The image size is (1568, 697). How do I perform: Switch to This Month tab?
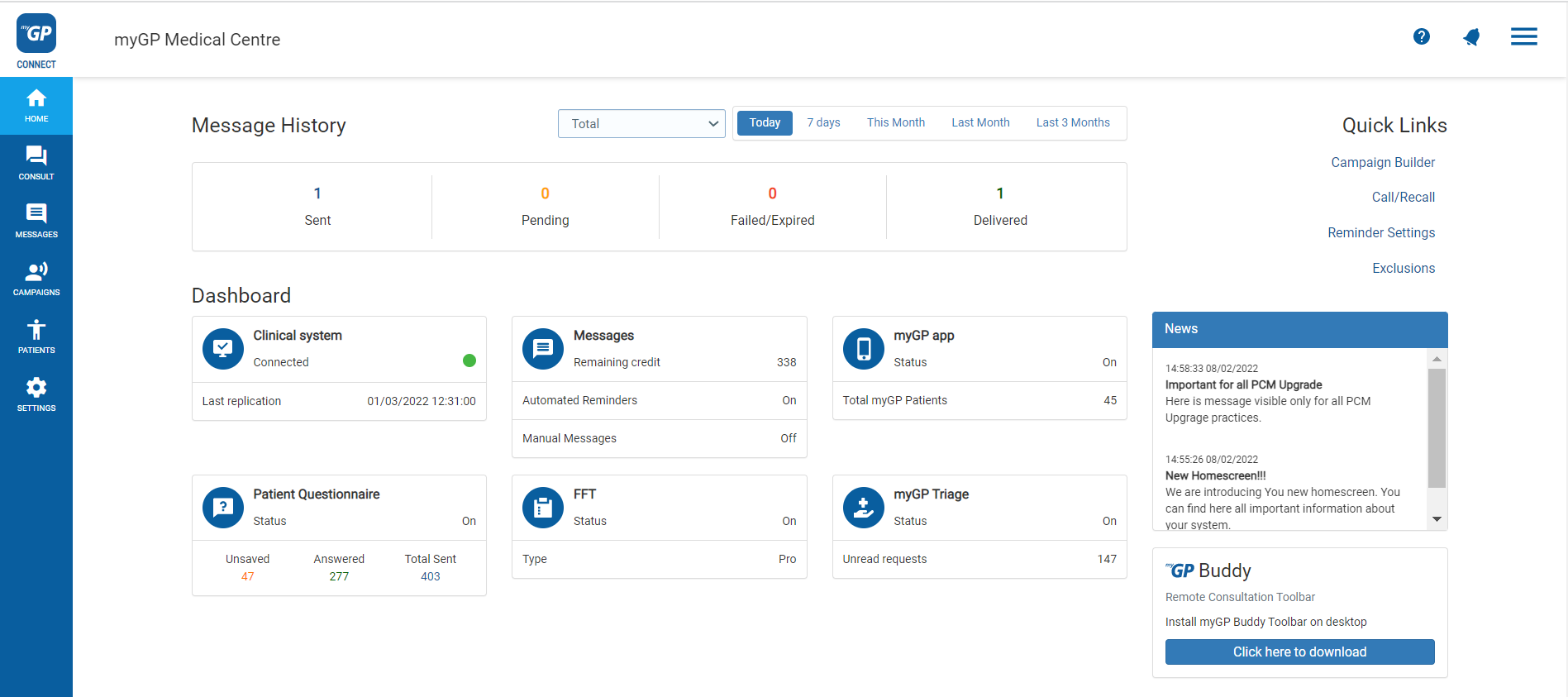pos(895,123)
